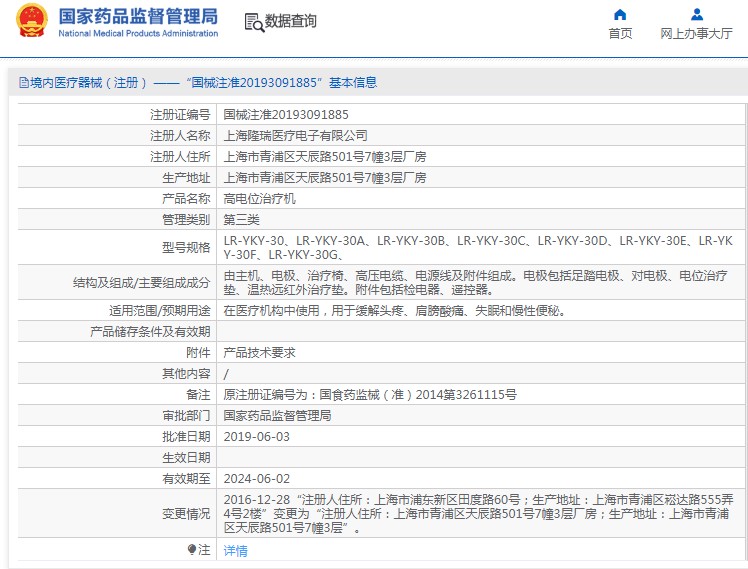Click the 第三类 category value

241,219
